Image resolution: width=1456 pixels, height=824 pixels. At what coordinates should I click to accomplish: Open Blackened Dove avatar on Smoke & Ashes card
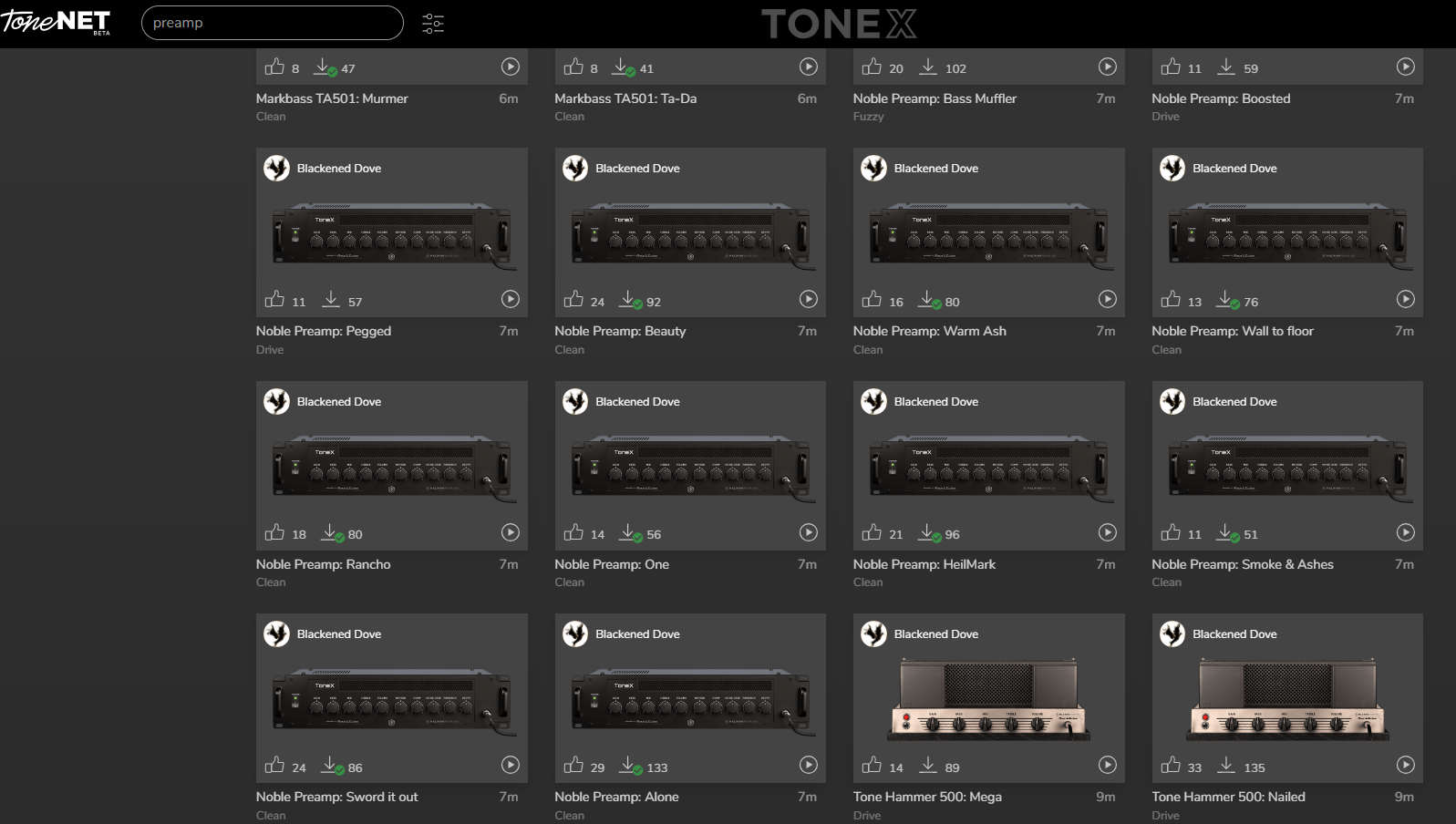pyautogui.click(x=1172, y=401)
